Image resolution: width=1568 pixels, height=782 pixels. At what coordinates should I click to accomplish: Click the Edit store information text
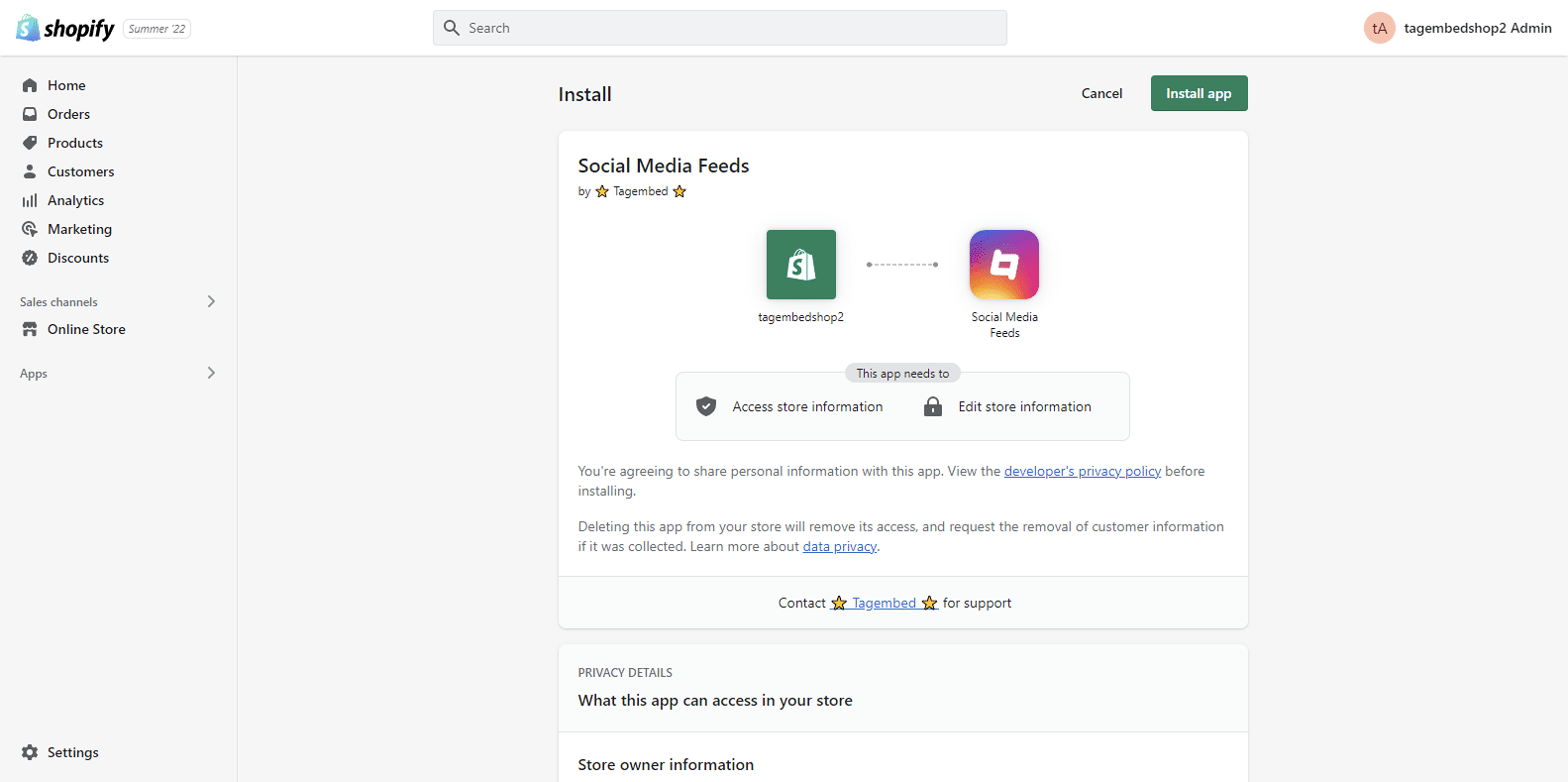pos(1025,406)
